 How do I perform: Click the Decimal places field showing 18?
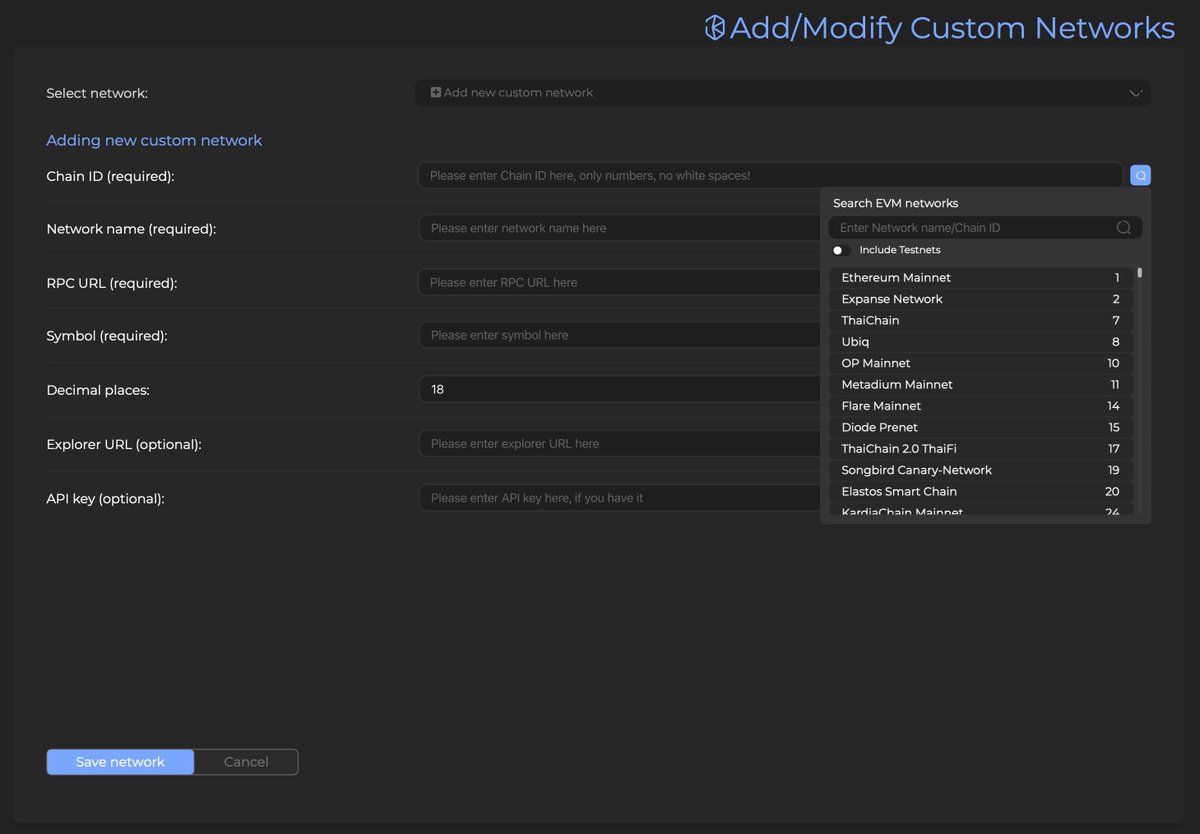point(620,389)
